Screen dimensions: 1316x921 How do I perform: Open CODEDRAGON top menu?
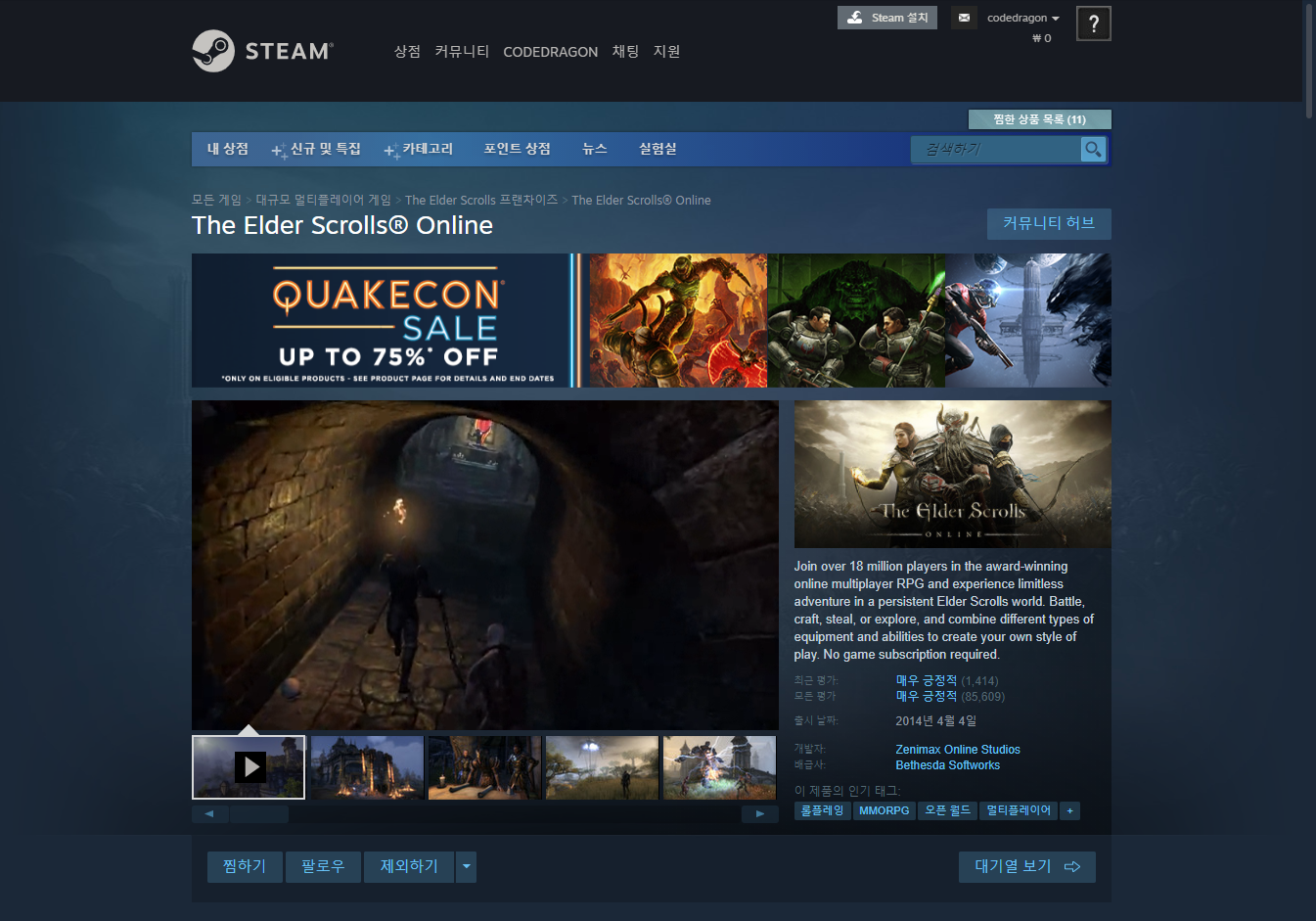tap(550, 52)
